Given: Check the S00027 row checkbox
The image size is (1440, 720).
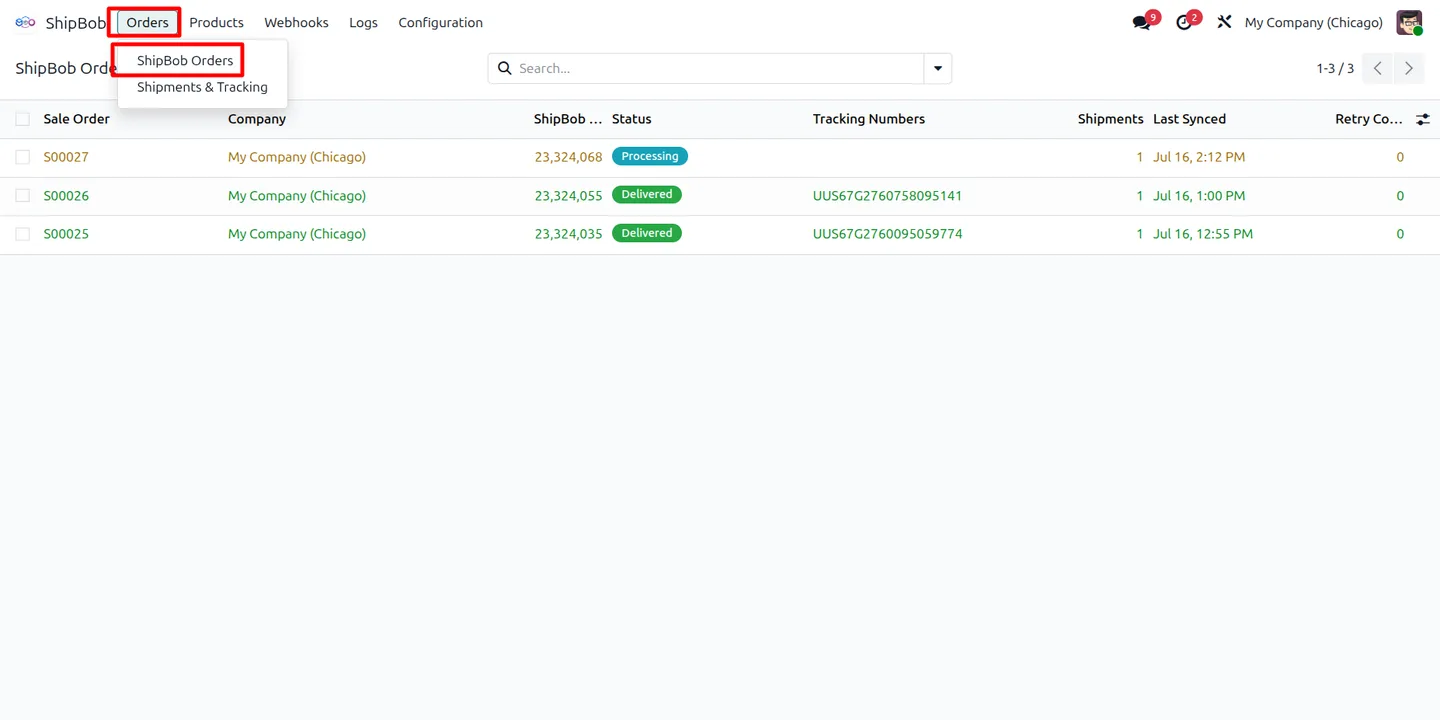Looking at the screenshot, I should [x=22, y=157].
